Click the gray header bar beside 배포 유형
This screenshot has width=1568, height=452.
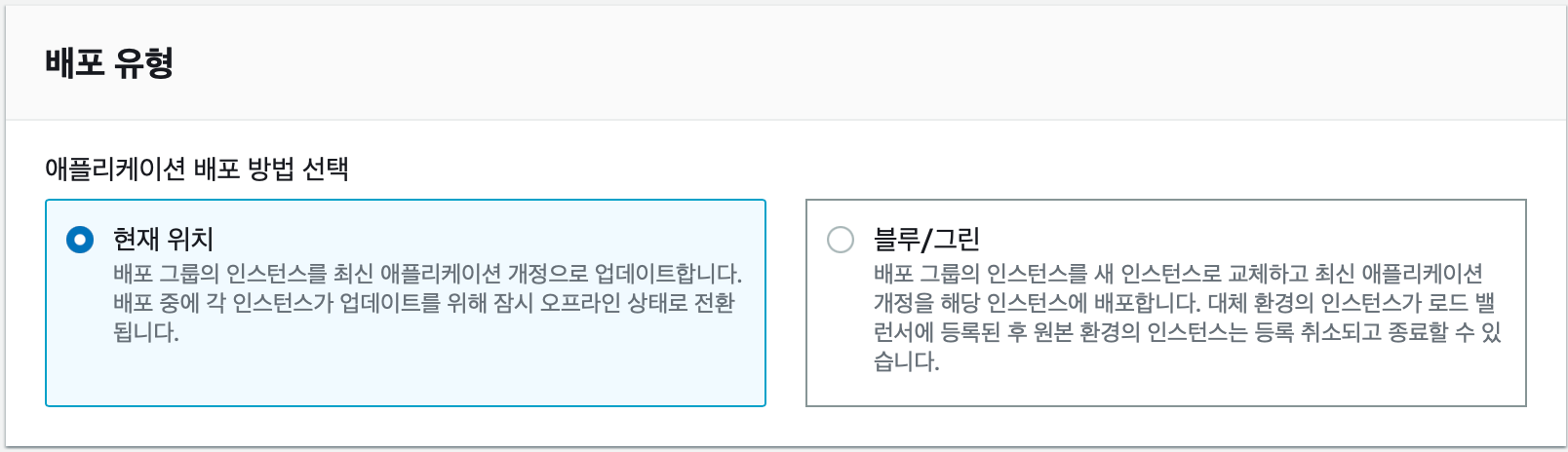(878, 62)
